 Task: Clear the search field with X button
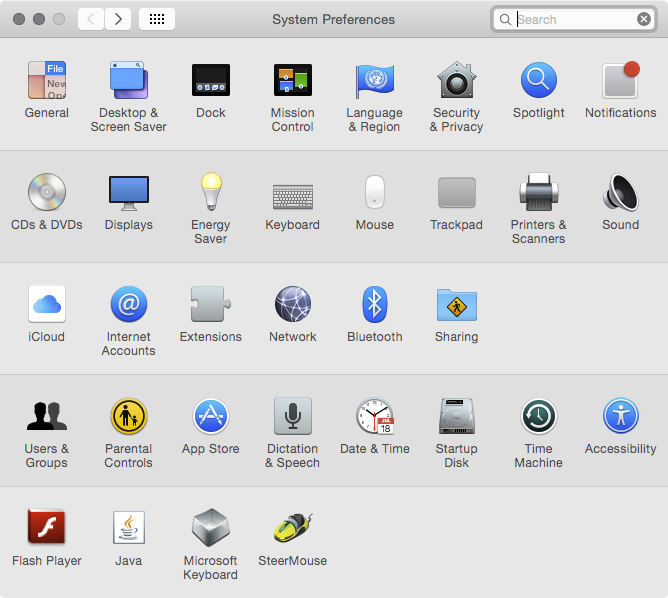644,19
